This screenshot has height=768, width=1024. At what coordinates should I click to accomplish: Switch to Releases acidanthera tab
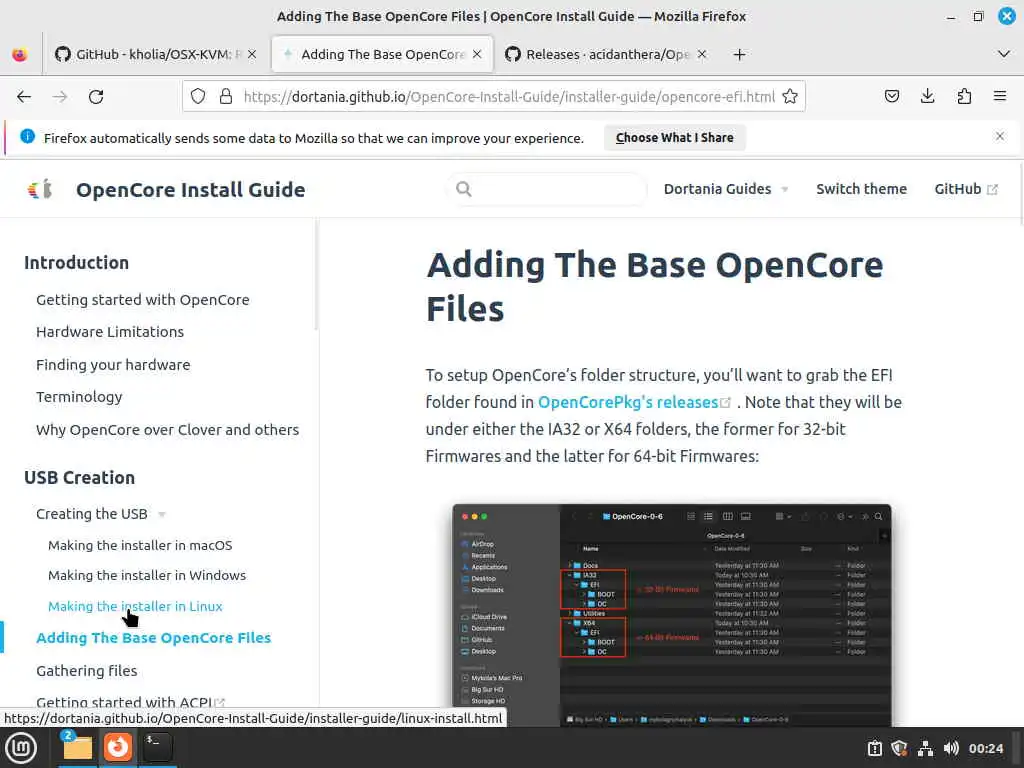tap(607, 54)
